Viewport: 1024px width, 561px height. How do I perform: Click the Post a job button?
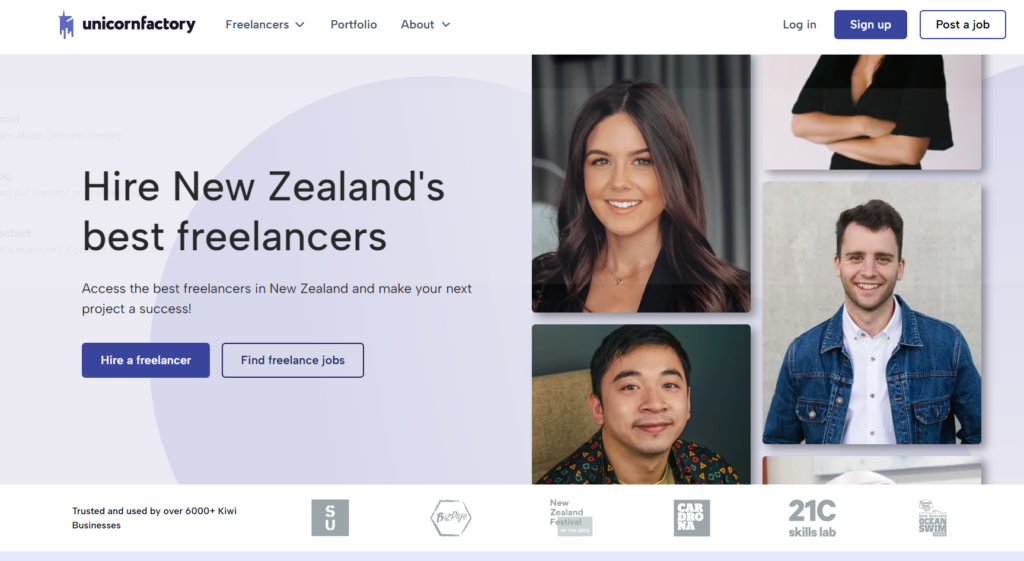click(x=963, y=25)
